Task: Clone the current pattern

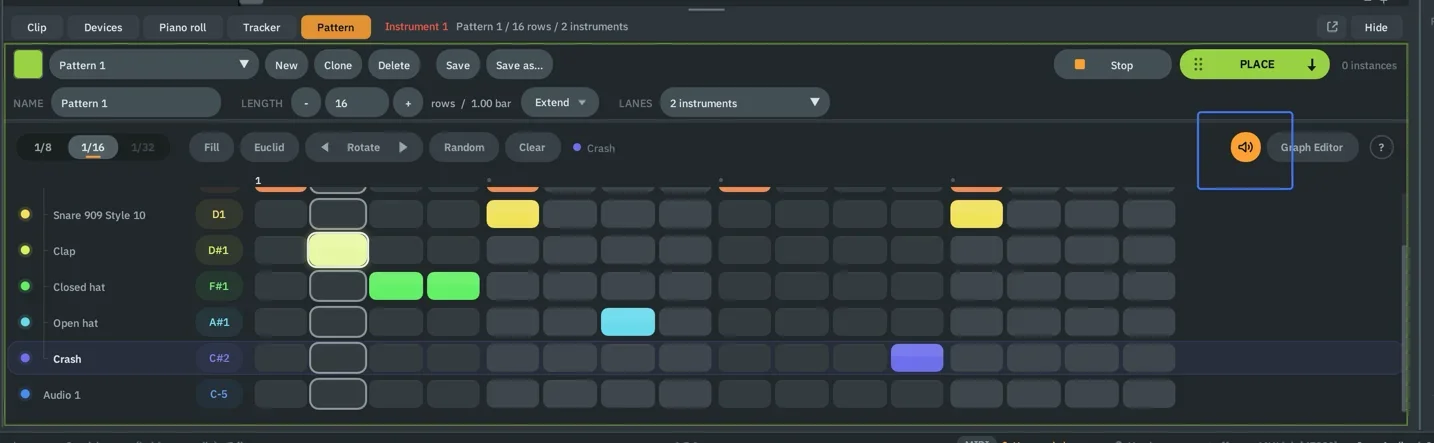Action: click(x=338, y=65)
